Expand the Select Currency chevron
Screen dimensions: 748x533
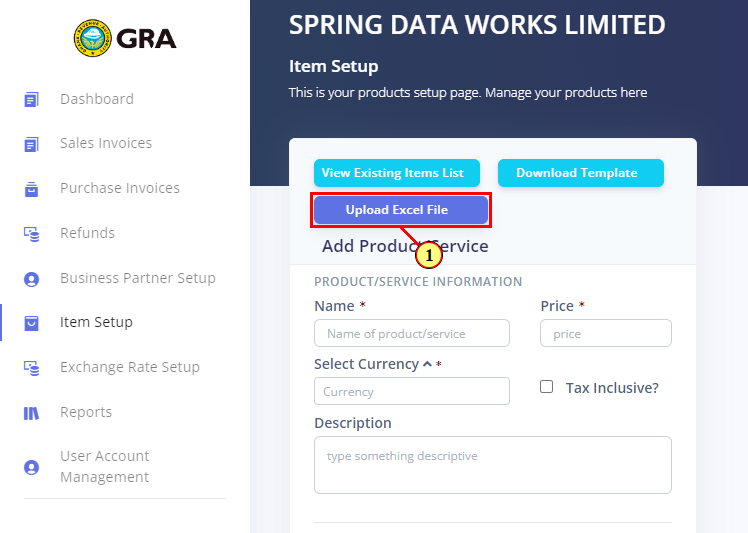point(427,365)
